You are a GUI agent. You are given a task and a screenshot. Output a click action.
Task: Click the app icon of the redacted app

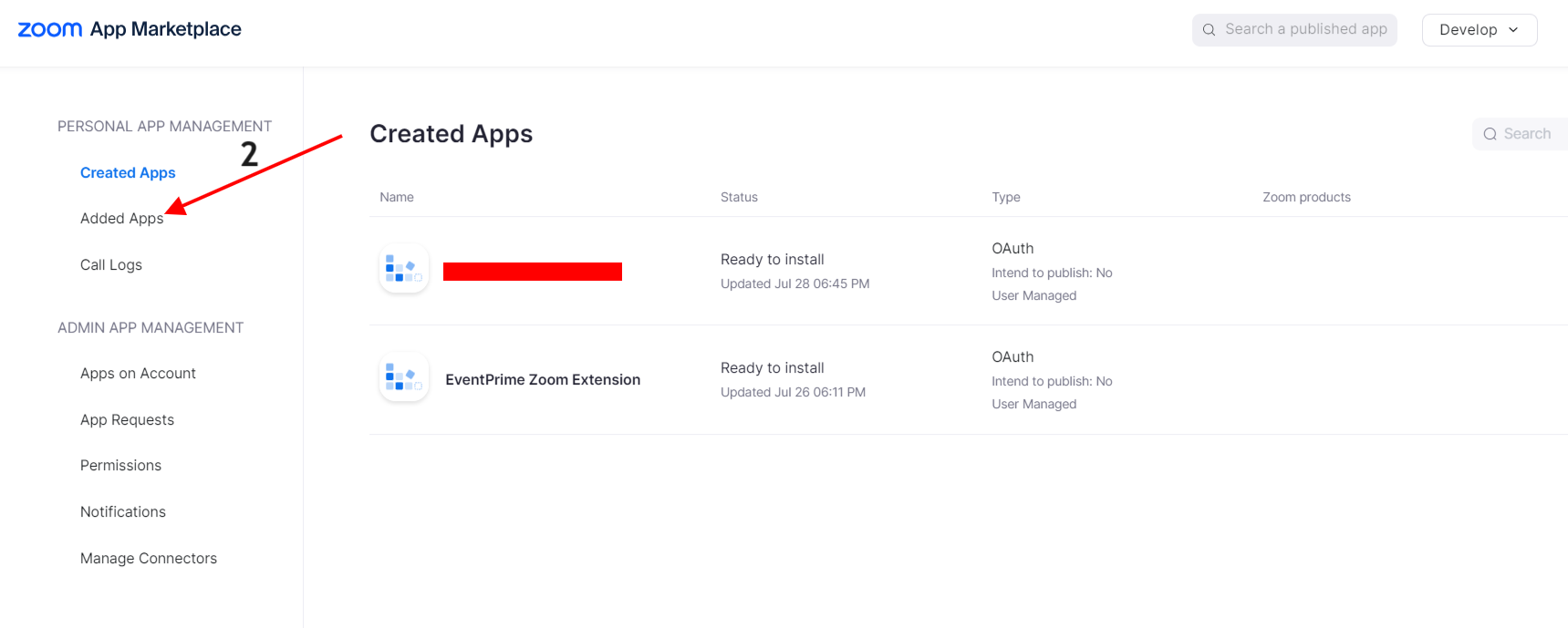coord(403,269)
